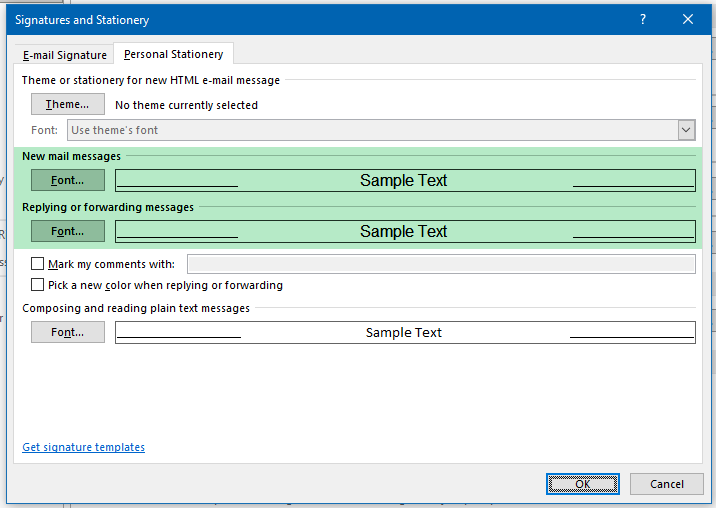This screenshot has height=508, width=716.
Task: Open Font settings for plain text messages
Action: (68, 332)
